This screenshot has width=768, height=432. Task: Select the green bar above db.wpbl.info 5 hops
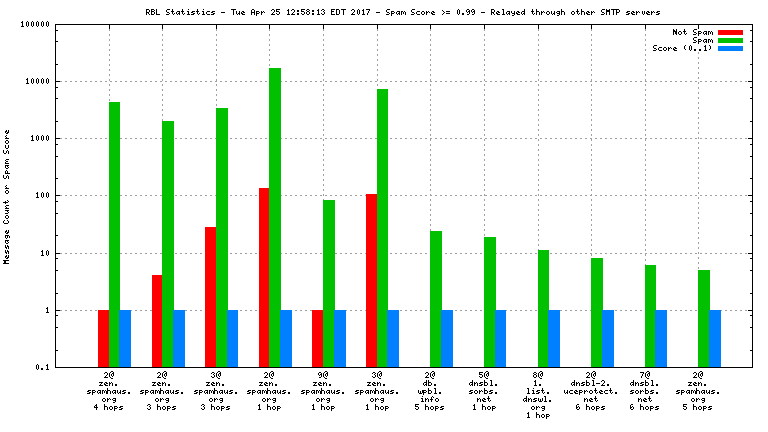(x=435, y=299)
